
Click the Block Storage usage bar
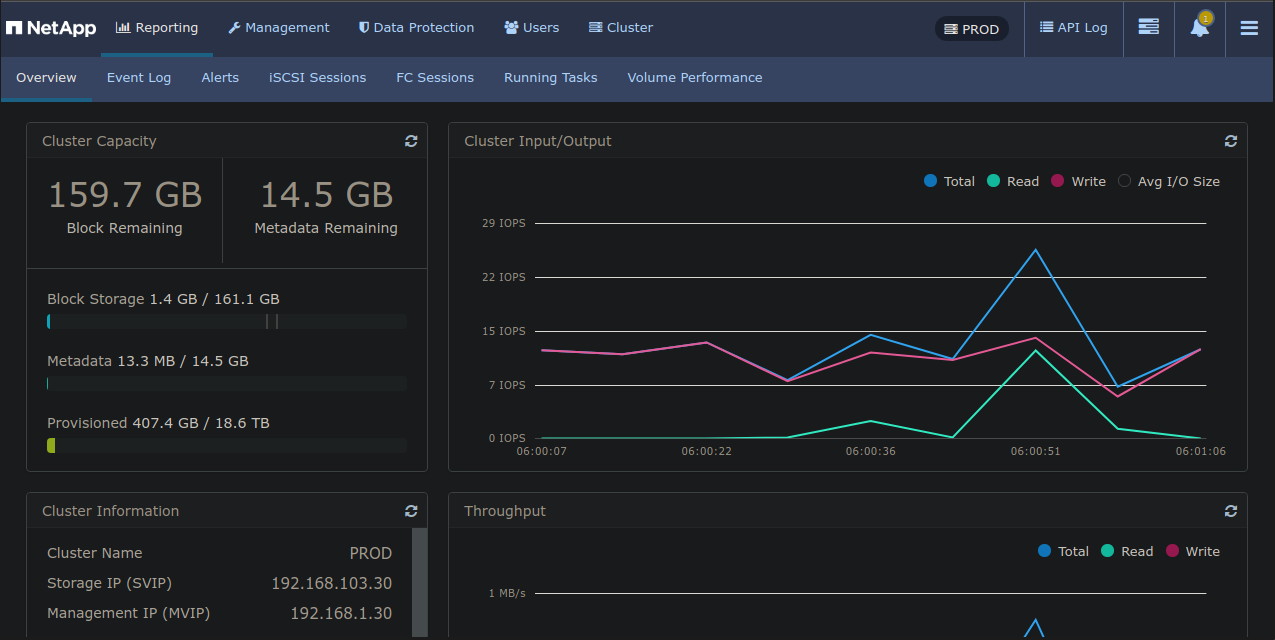coord(227,321)
